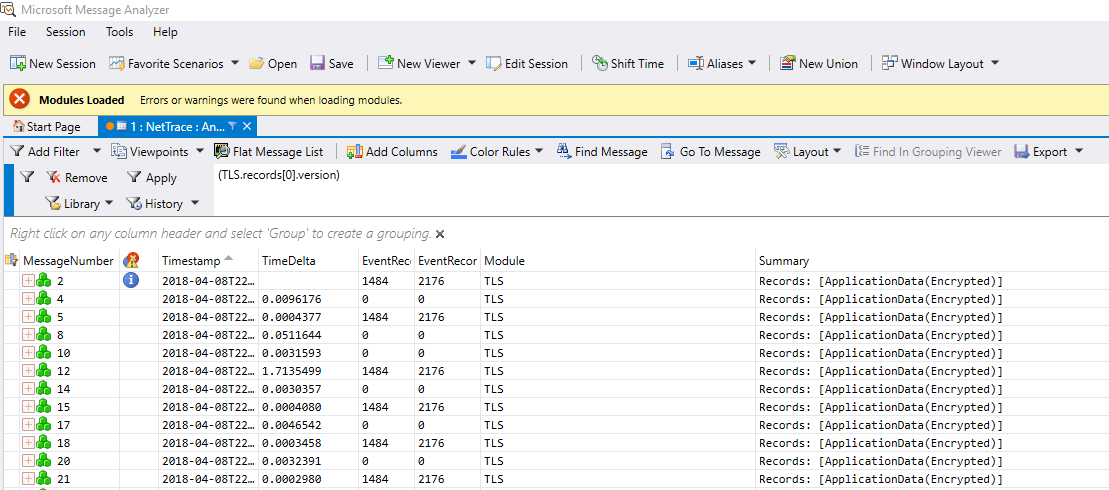The width and height of the screenshot is (1109, 490).
Task: Click green message icon for message 21
Action: click(x=44, y=479)
